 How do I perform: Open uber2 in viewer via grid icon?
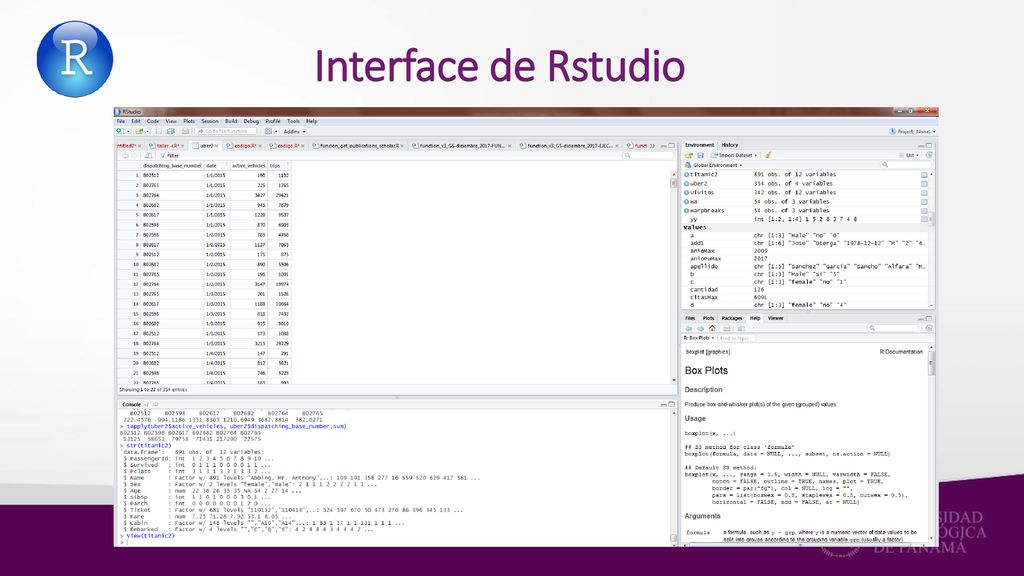[x=924, y=184]
